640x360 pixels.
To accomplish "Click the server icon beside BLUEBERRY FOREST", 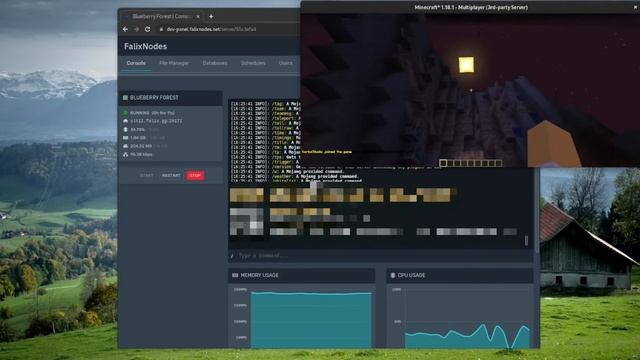I will point(125,98).
